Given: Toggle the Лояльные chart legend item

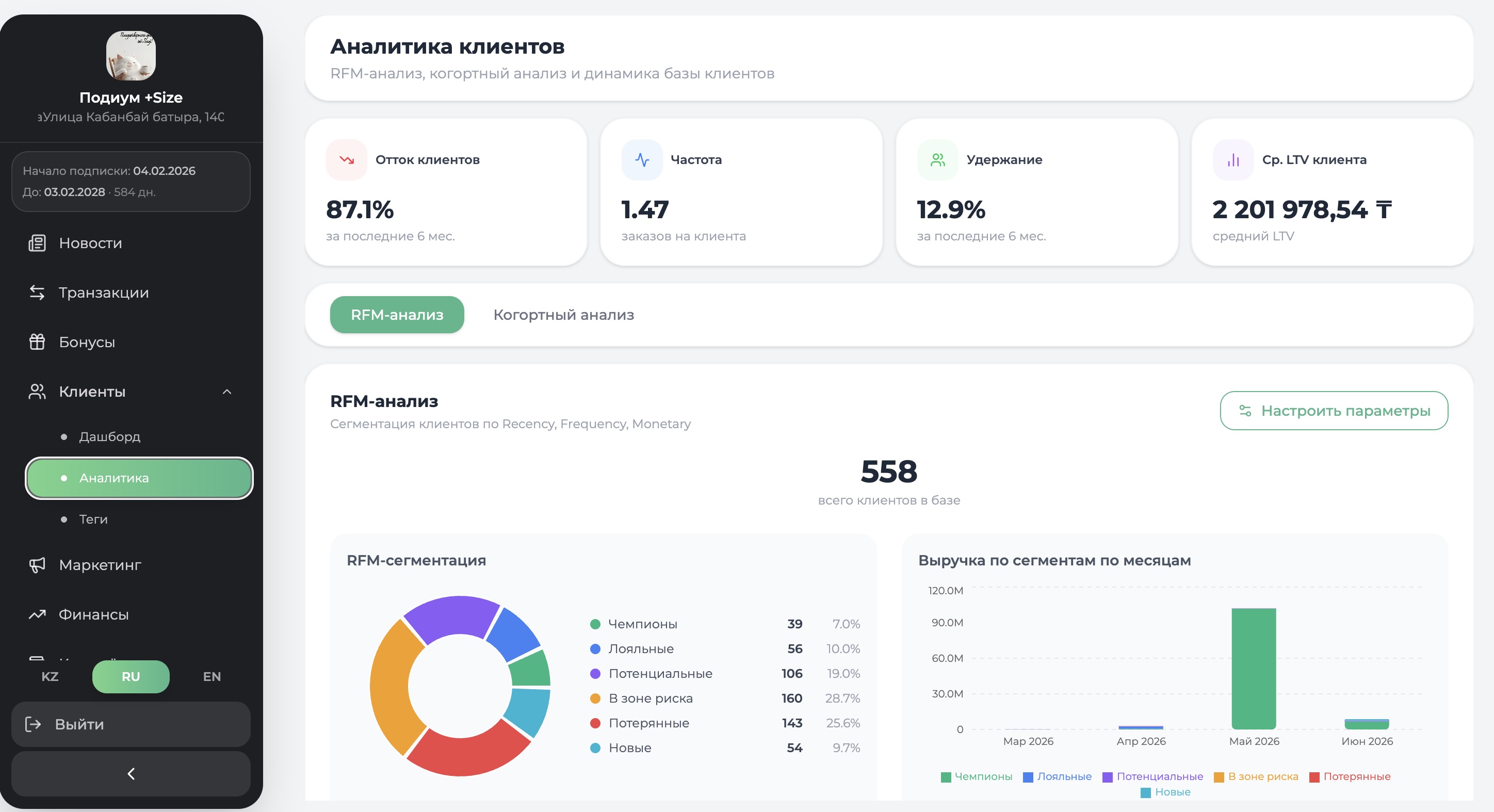Looking at the screenshot, I should [x=1057, y=776].
